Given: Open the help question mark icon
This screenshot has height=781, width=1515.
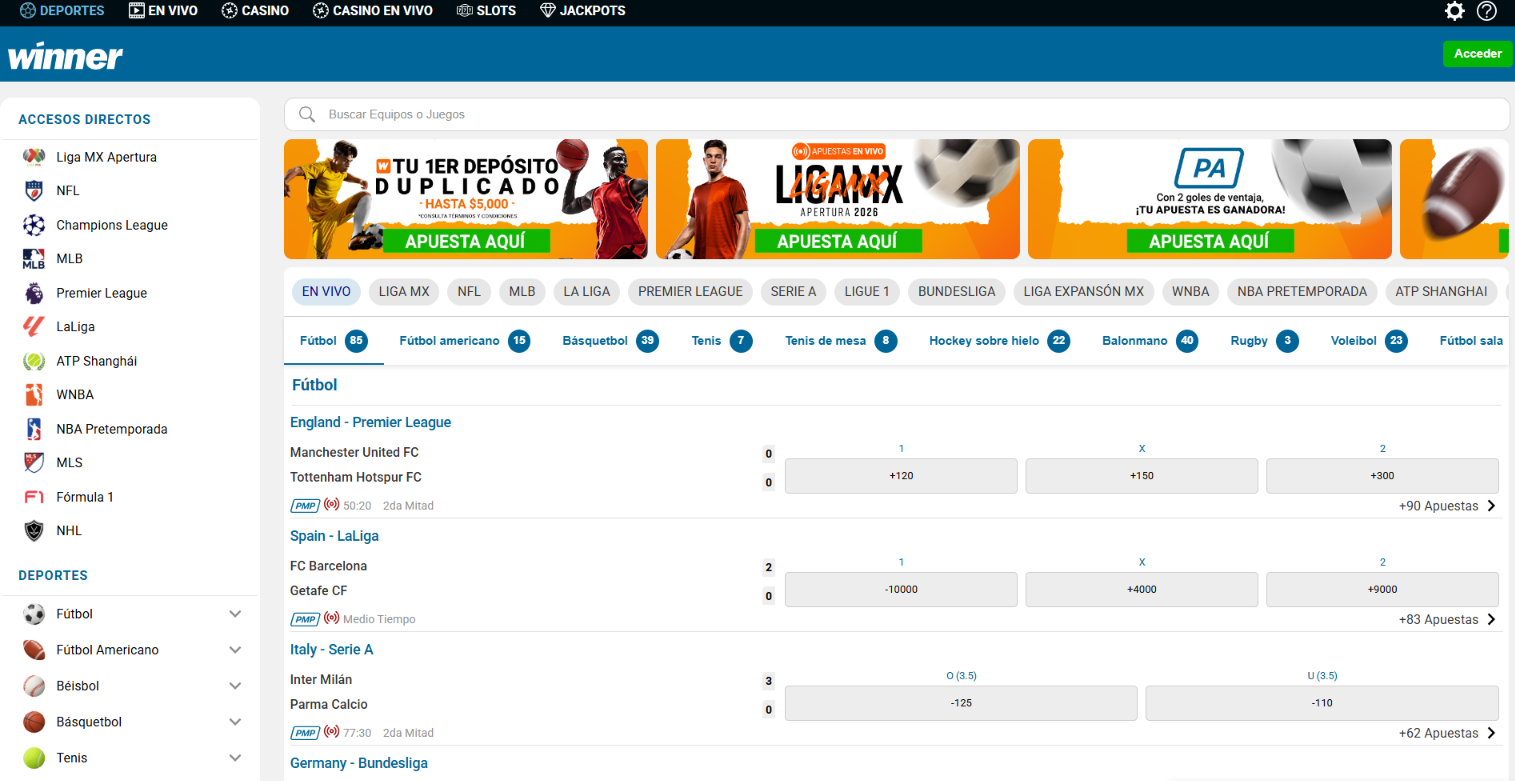Looking at the screenshot, I should (x=1487, y=11).
